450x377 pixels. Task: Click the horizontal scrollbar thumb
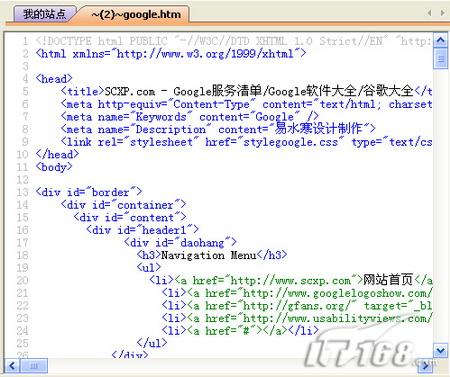[x=34, y=366]
